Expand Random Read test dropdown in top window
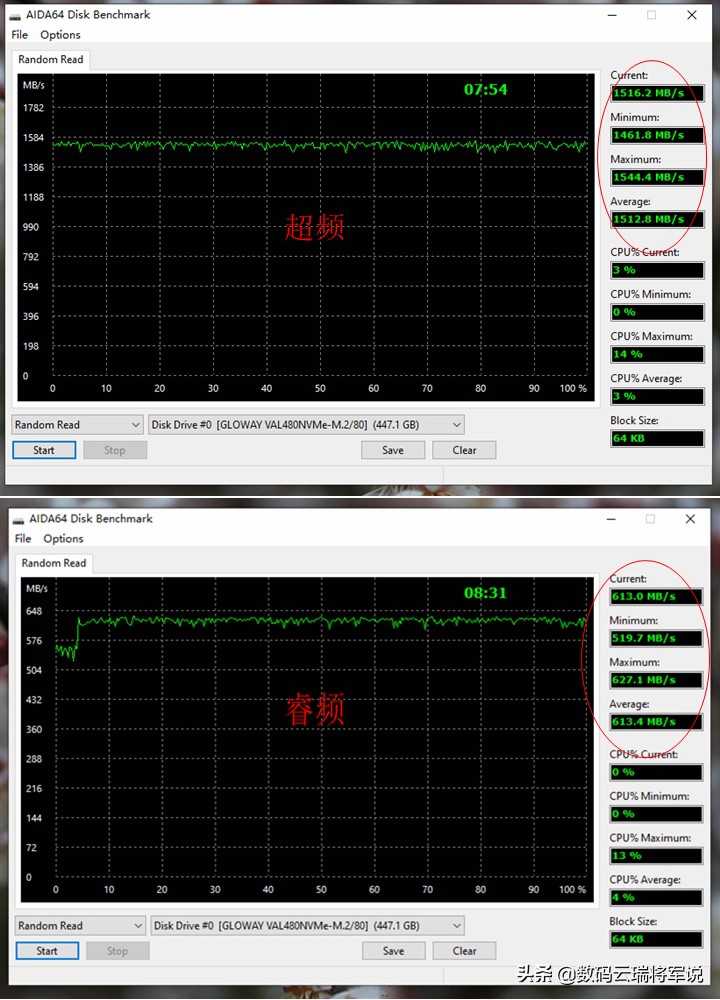 (77, 425)
